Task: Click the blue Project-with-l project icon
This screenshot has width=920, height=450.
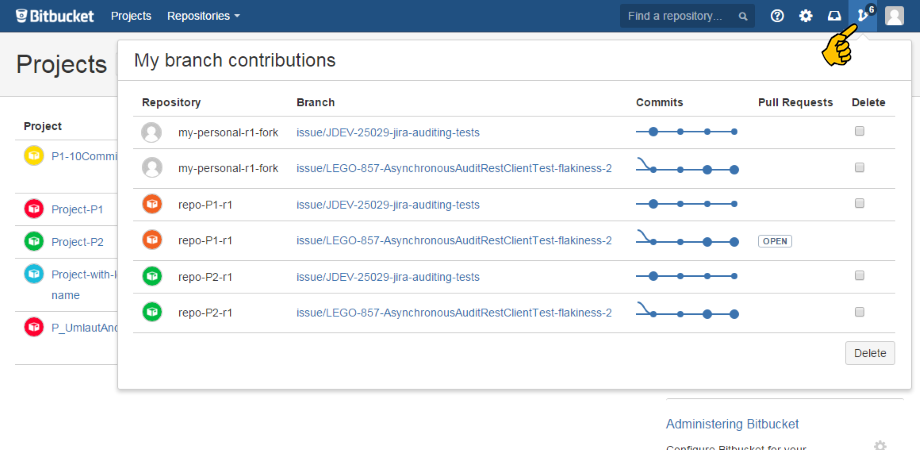Action: coord(34,274)
